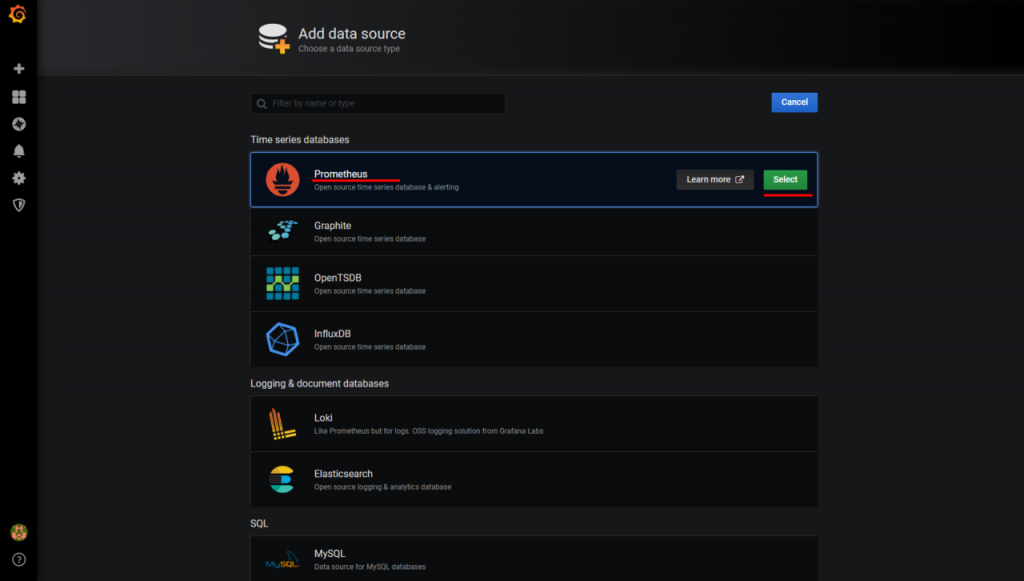Screen dimensions: 1024x581
Task: Open the Server Admin shield icon
Action: point(18,204)
